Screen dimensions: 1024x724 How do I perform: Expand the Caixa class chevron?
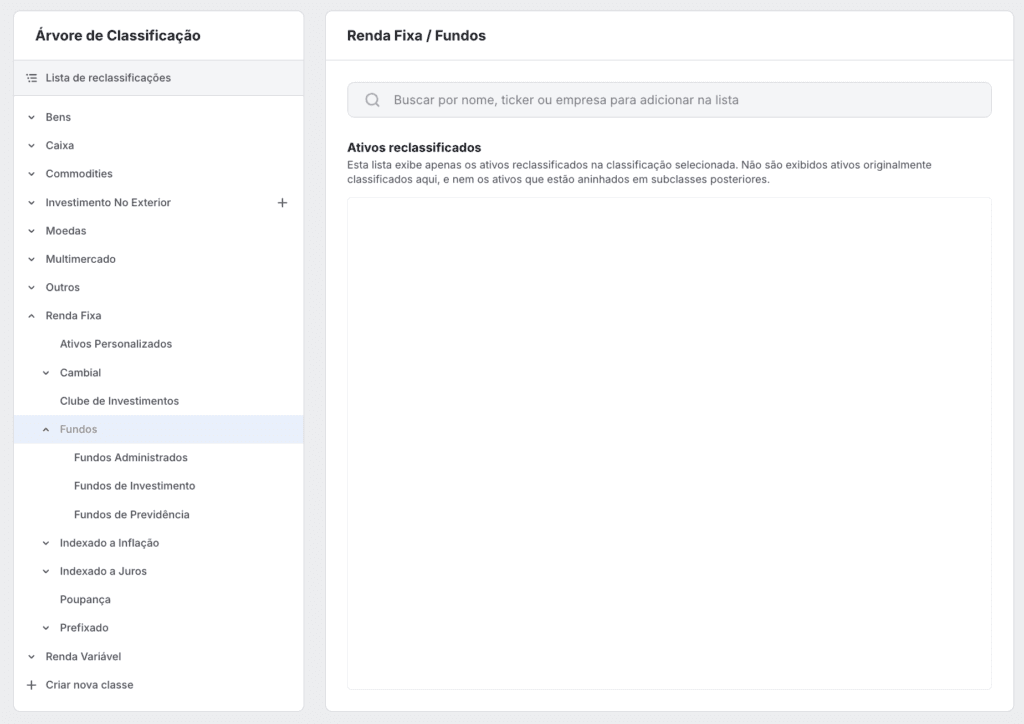31,146
